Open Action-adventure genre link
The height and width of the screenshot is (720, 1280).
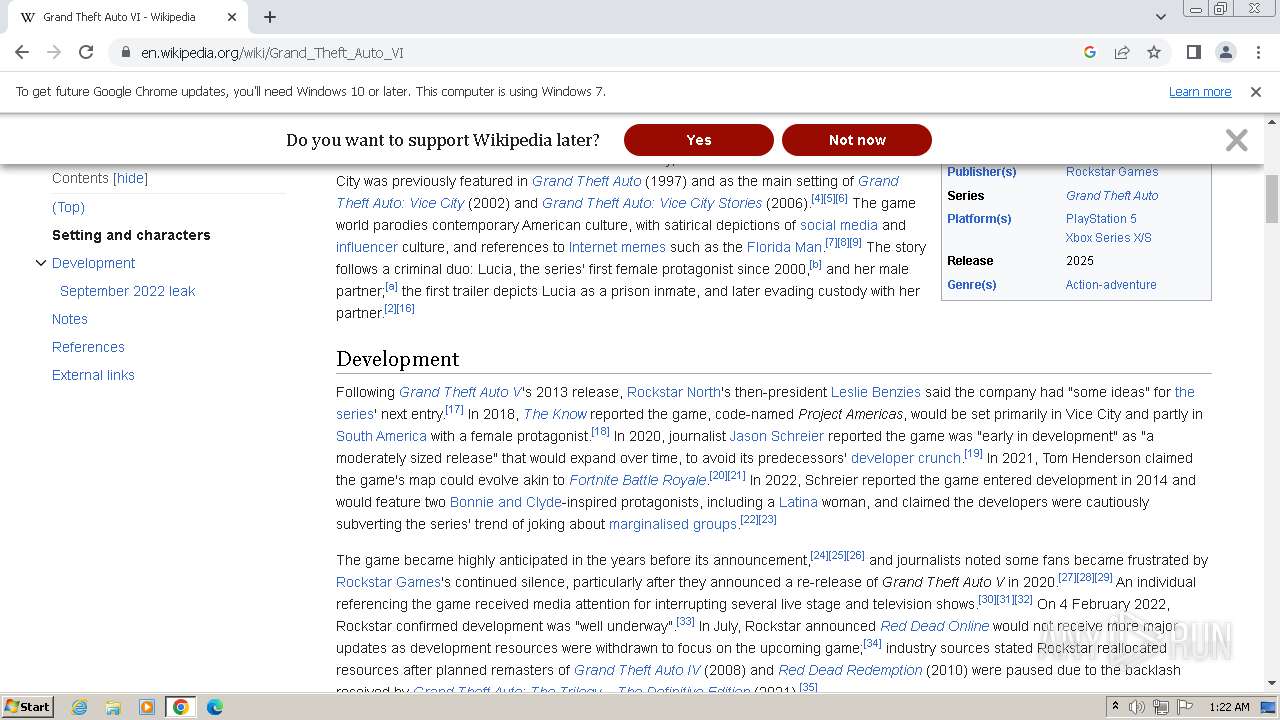pyautogui.click(x=1111, y=285)
